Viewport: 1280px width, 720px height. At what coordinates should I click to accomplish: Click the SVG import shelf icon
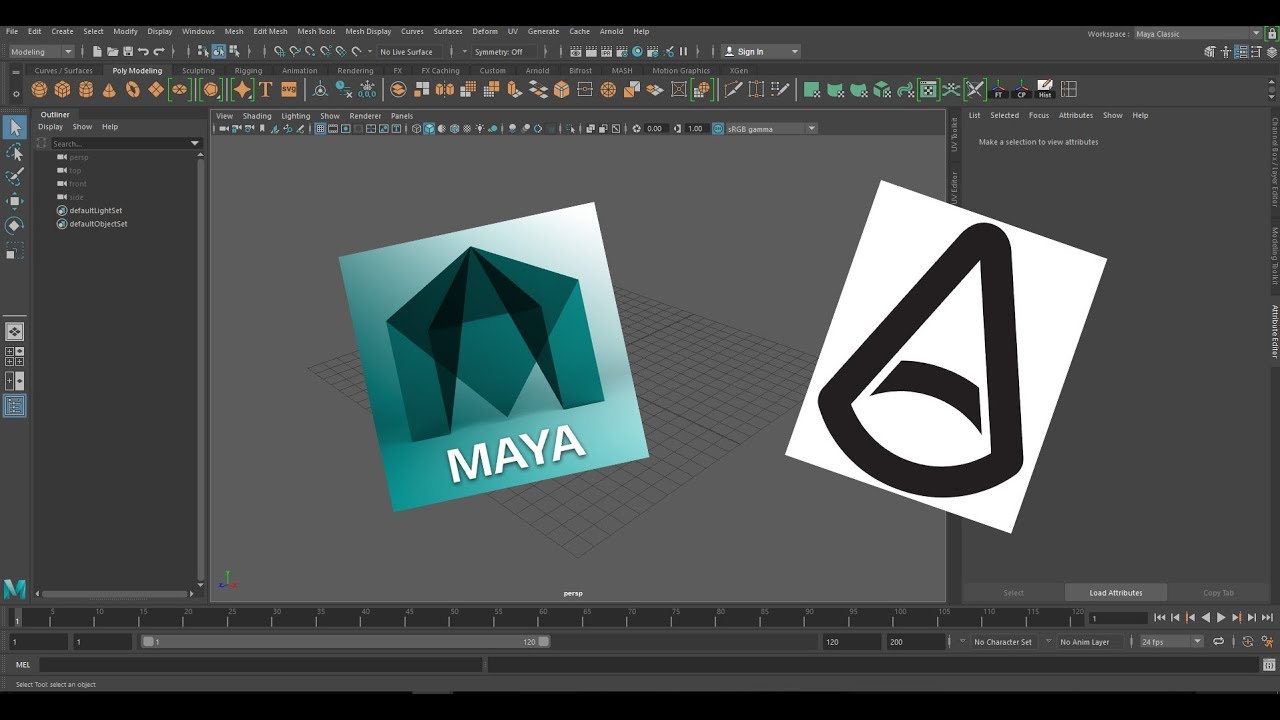tap(289, 90)
